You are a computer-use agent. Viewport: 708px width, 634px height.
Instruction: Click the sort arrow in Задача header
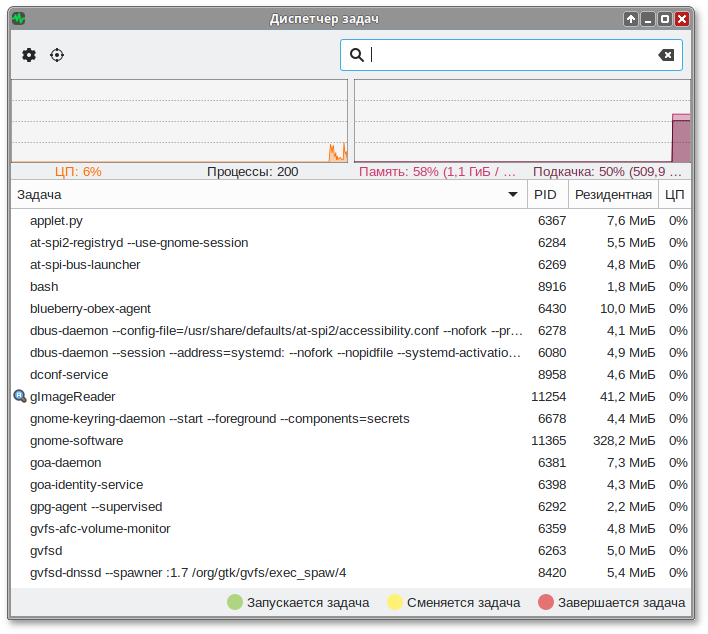point(513,195)
